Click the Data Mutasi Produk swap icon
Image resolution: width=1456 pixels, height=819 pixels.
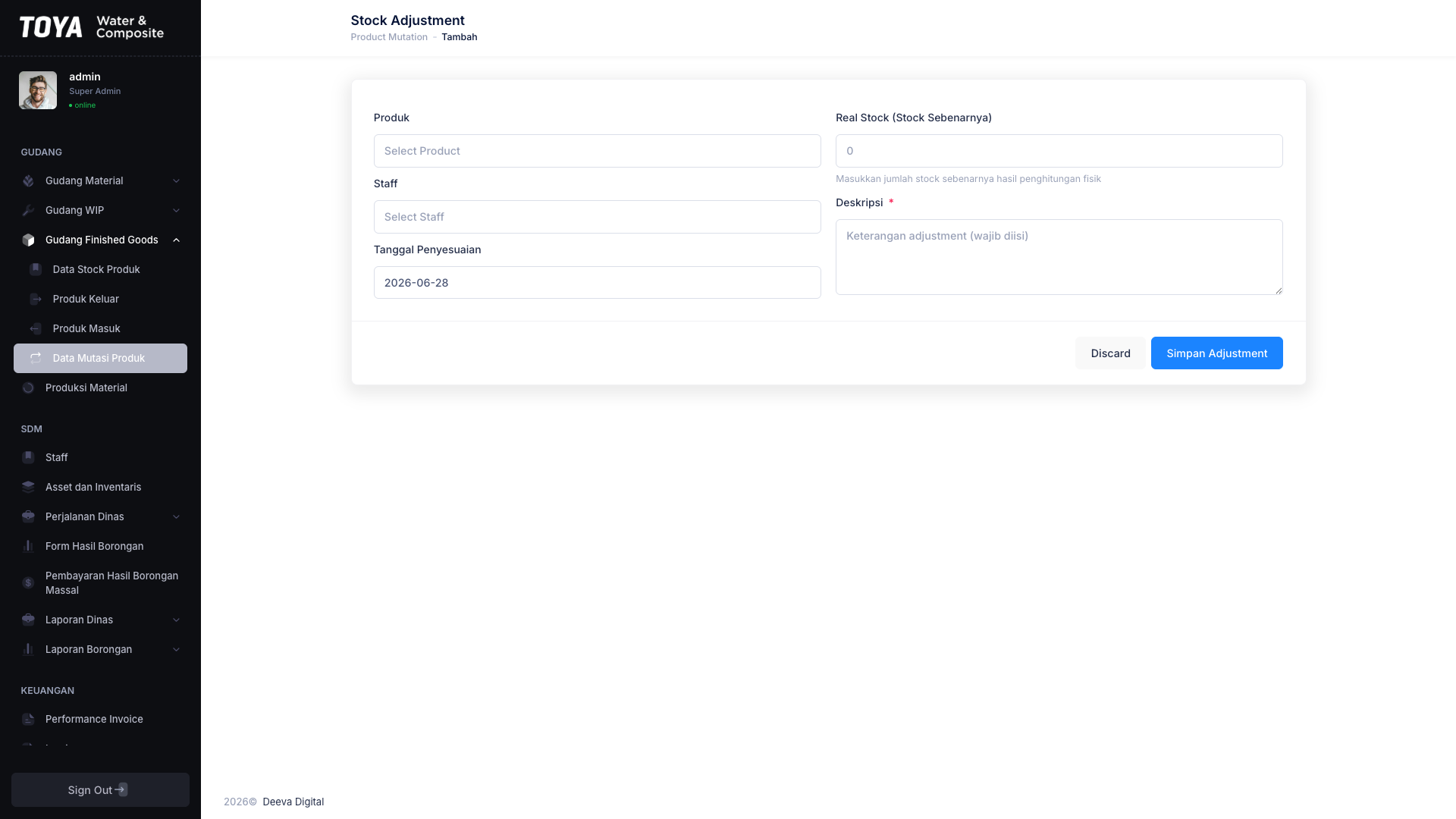[x=36, y=358]
